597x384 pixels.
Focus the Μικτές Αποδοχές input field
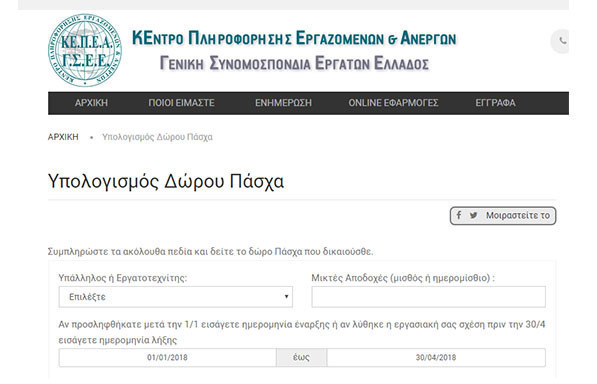click(x=428, y=297)
